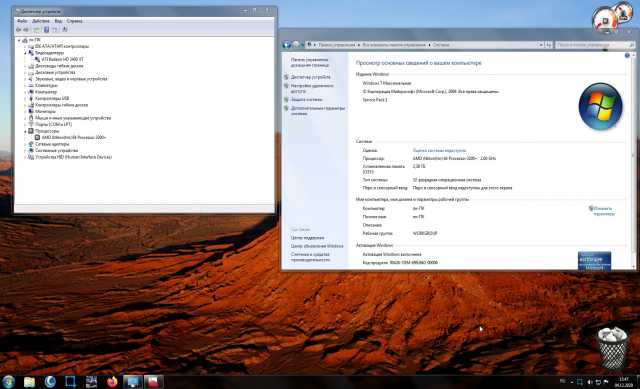Click the blue Help icon in Device Manager toolbar

tap(46, 30)
